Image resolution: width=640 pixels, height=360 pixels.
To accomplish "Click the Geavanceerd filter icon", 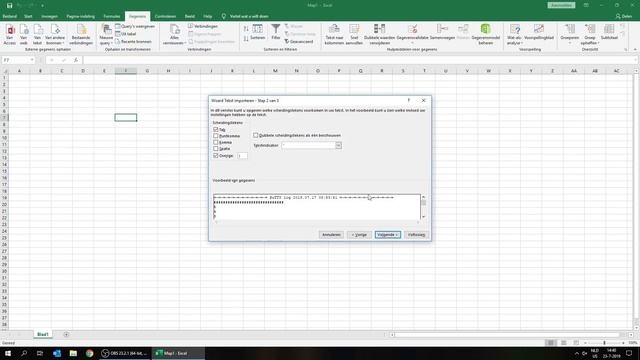I will click(287, 41).
